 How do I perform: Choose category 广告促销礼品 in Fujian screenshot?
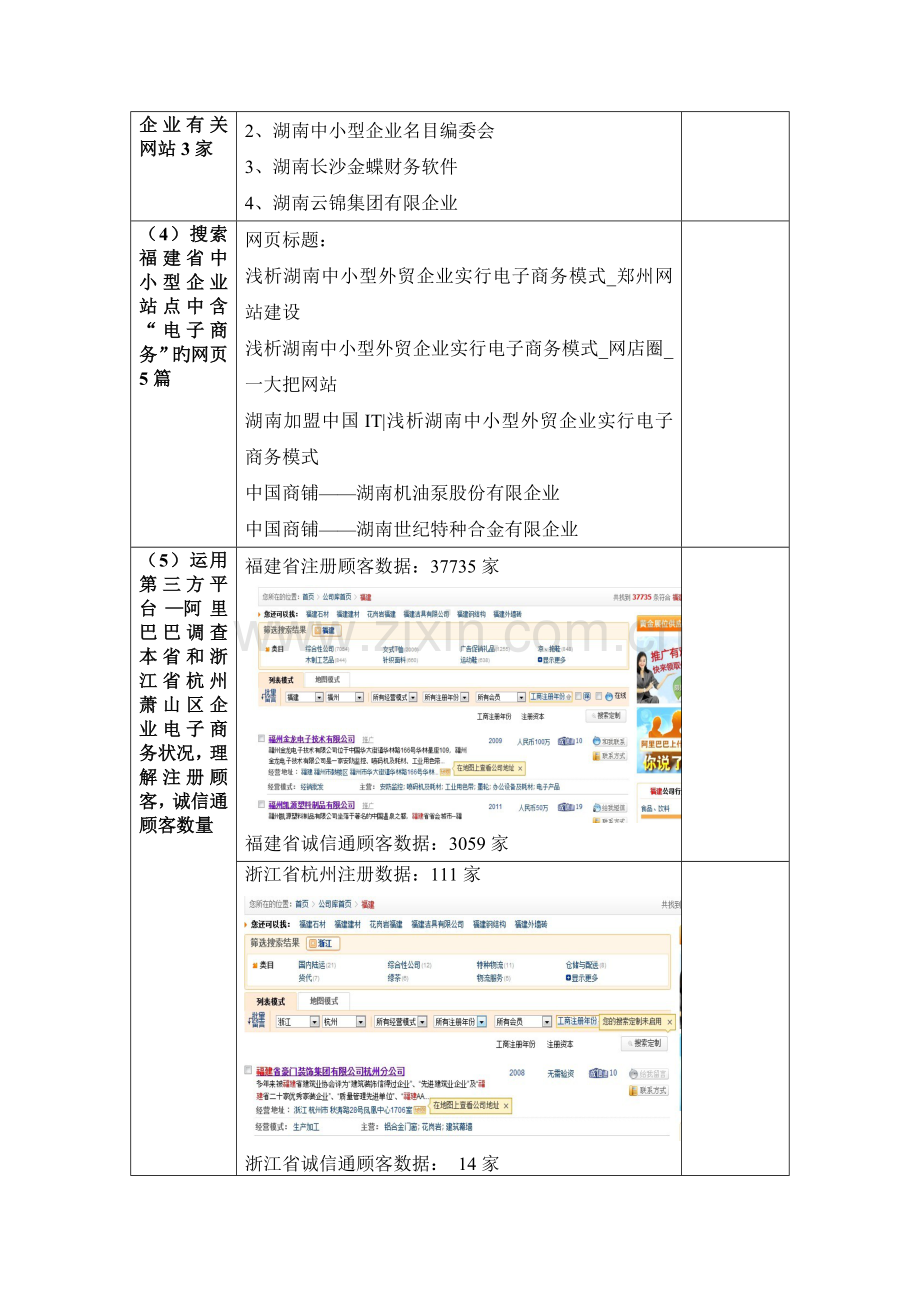[478, 648]
